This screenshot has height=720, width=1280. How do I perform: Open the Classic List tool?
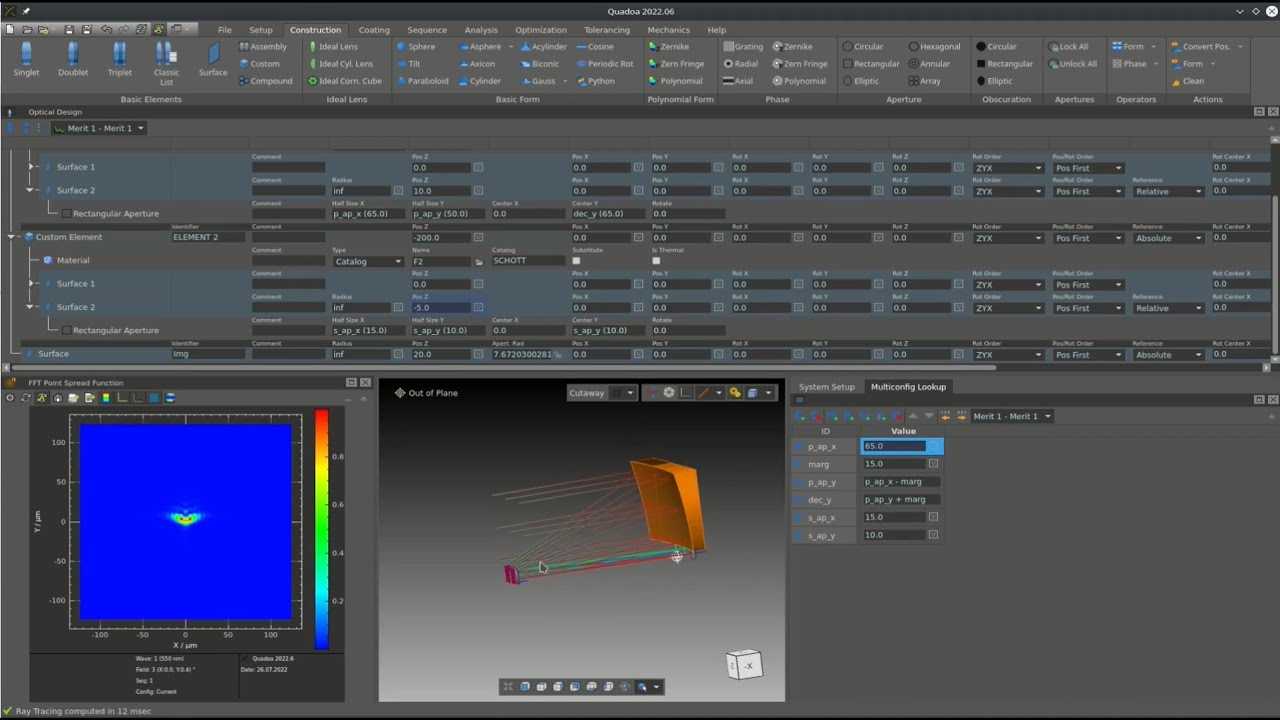(x=166, y=63)
